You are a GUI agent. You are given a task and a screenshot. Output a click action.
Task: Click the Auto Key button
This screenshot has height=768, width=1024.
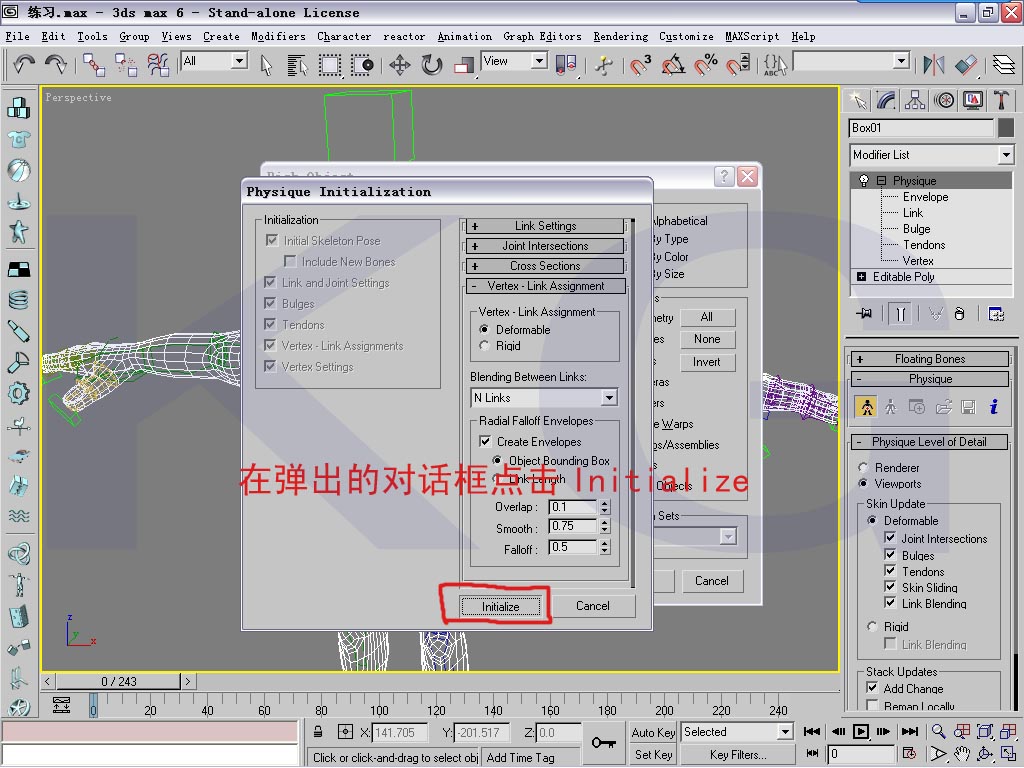pos(653,733)
